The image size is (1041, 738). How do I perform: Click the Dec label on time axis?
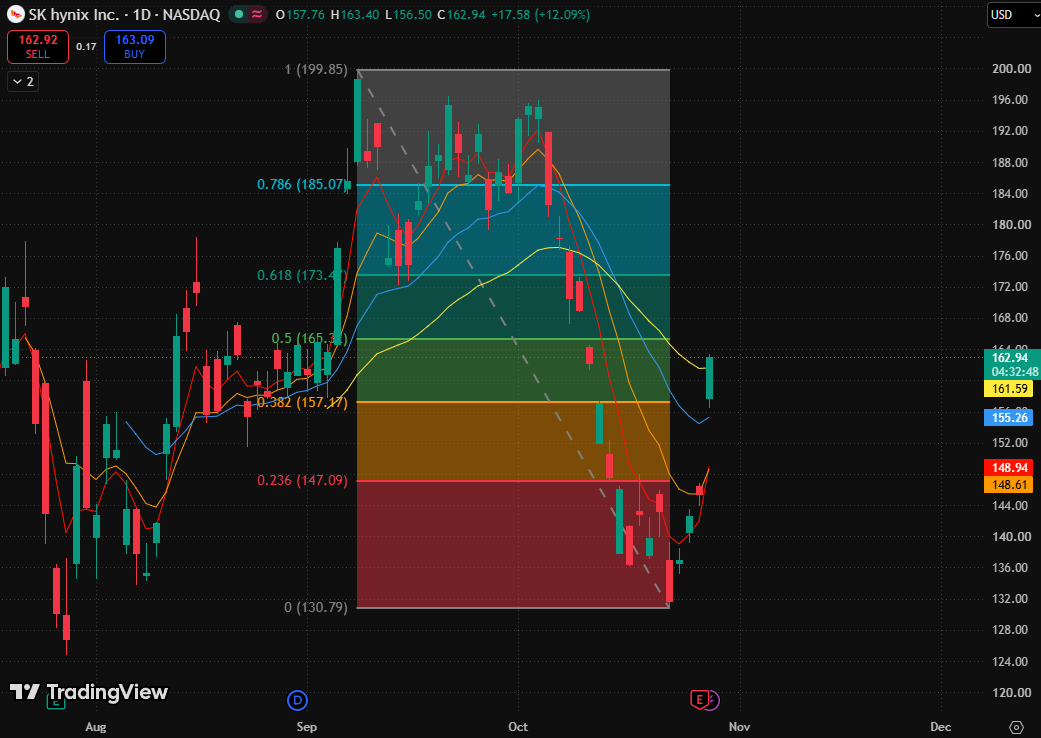click(940, 727)
